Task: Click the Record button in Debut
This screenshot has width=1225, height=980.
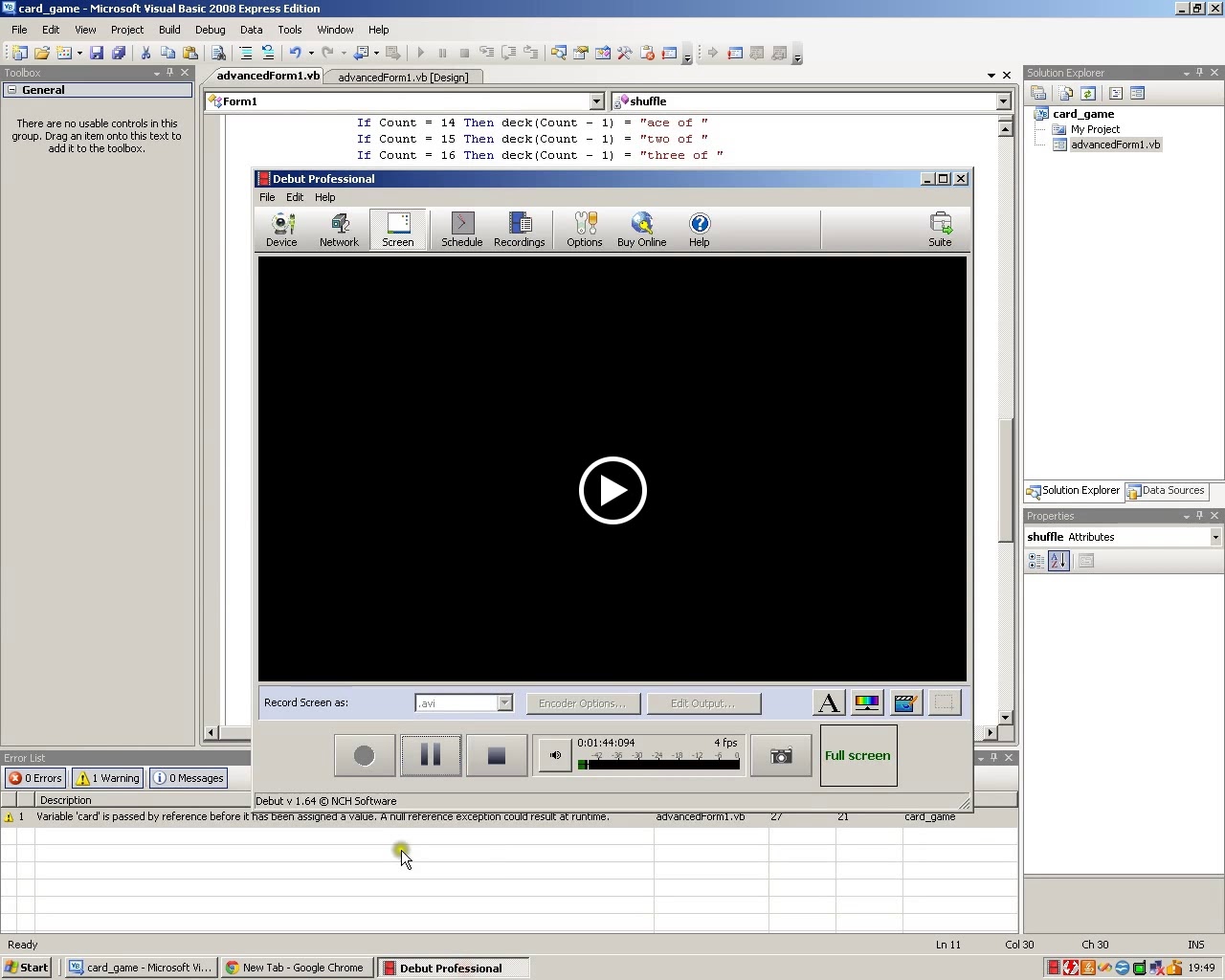Action: pyautogui.click(x=365, y=756)
